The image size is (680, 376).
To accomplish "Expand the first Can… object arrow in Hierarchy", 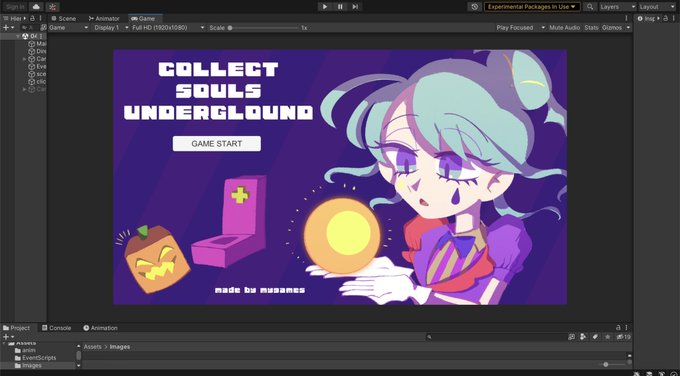I will (x=25, y=59).
